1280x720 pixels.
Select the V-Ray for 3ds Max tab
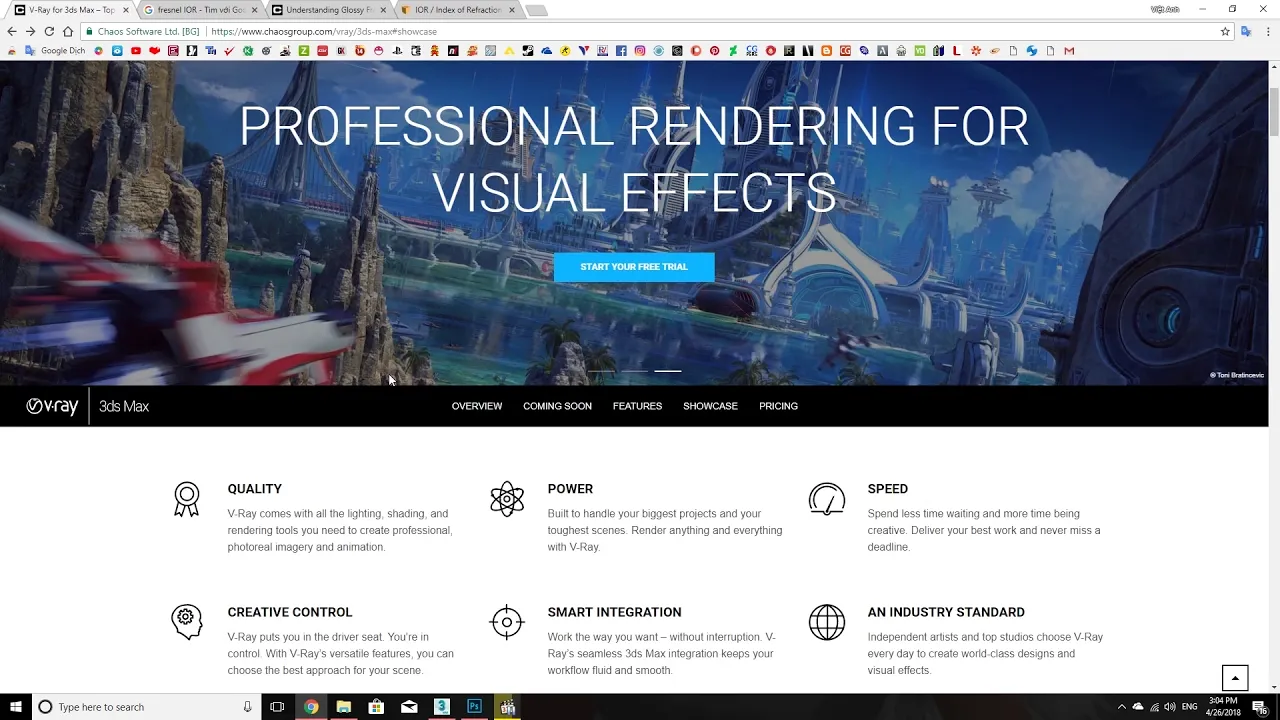(71, 10)
